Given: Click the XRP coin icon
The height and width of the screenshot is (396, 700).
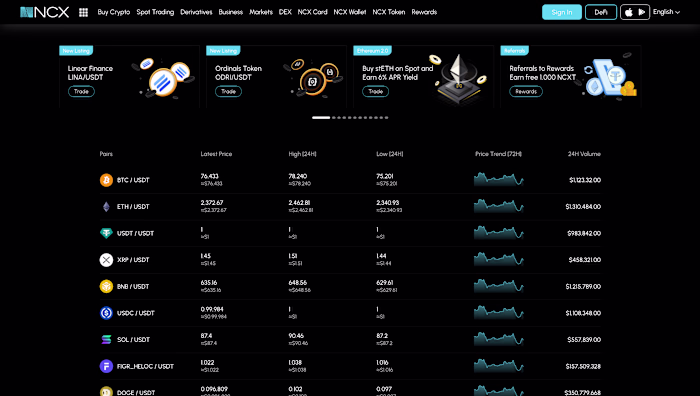Looking at the screenshot, I should [106, 260].
